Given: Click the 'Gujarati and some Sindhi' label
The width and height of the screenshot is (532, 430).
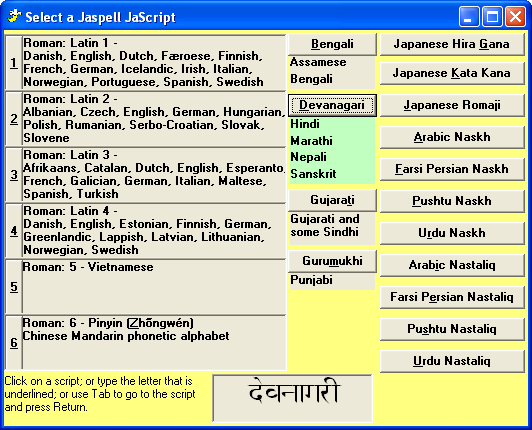Looking at the screenshot, I should click(325, 226).
